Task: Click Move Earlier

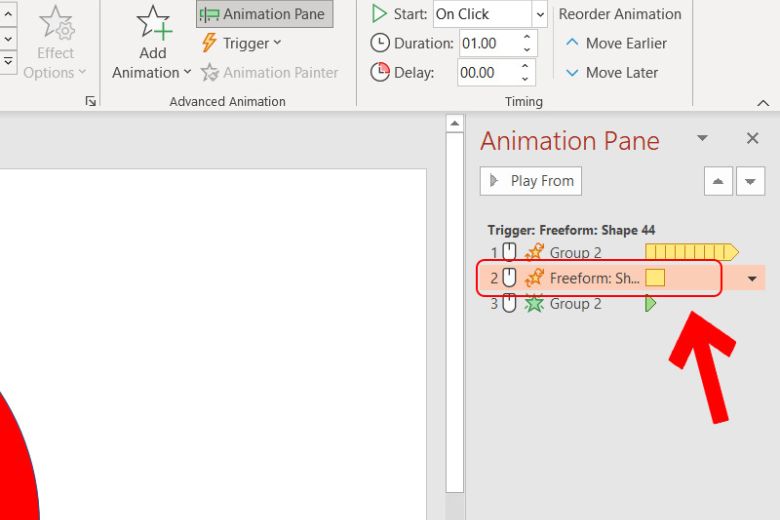Action: (x=616, y=43)
